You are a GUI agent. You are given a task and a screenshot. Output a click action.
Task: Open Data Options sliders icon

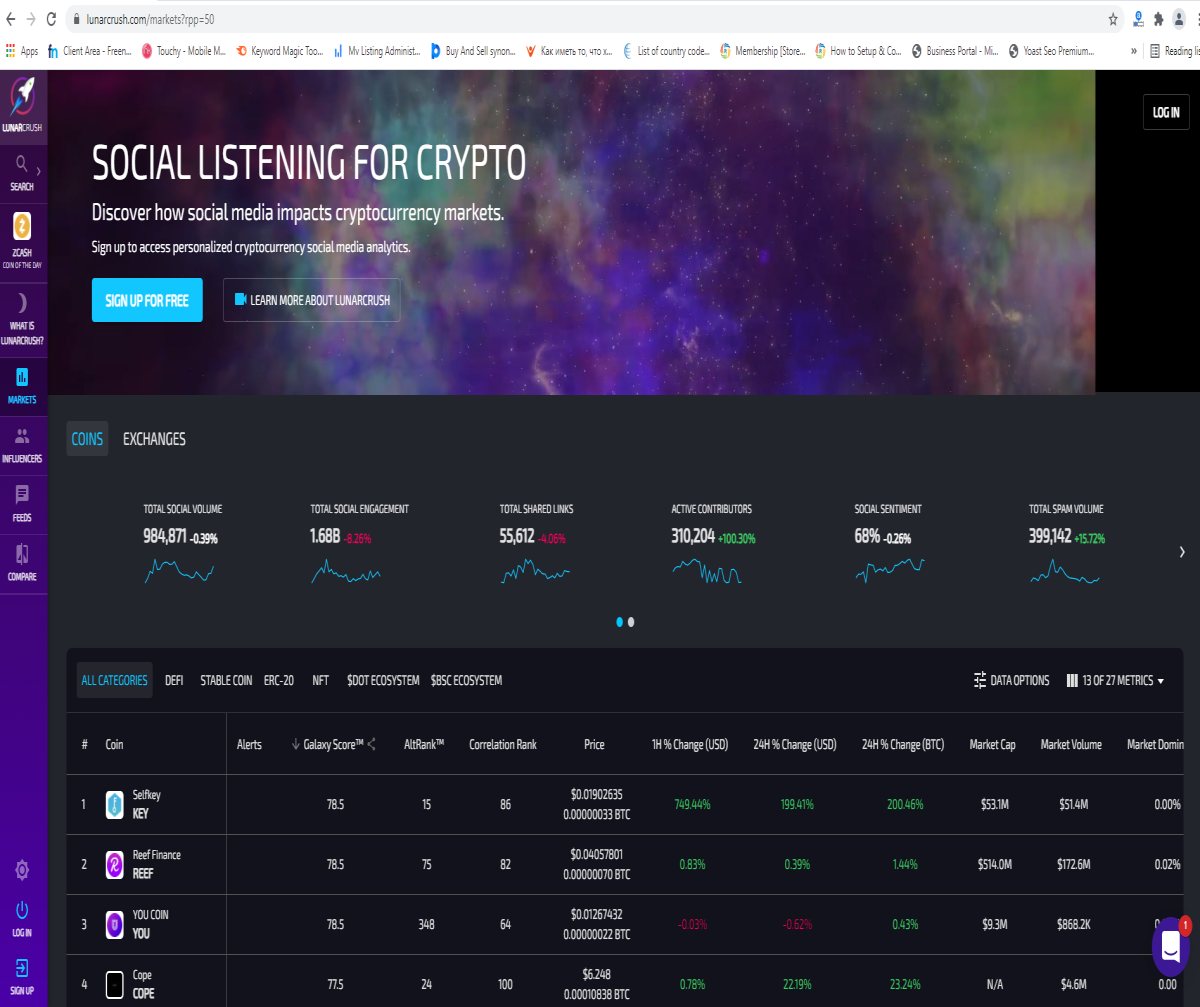(980, 680)
